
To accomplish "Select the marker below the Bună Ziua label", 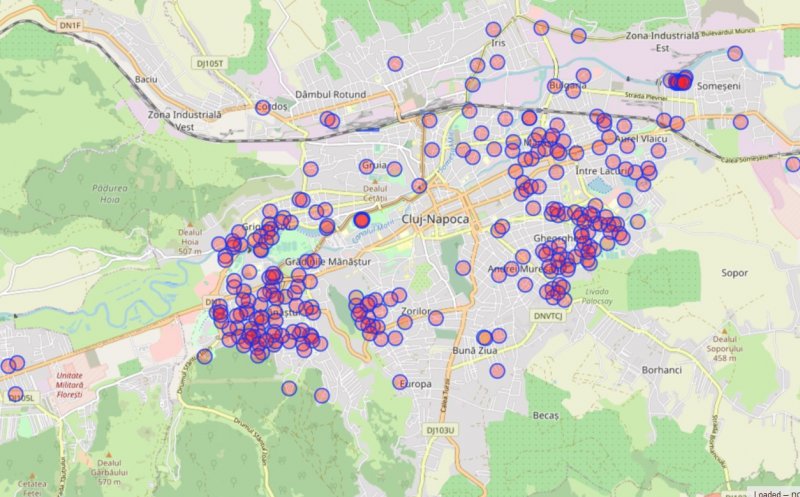I will tap(497, 371).
